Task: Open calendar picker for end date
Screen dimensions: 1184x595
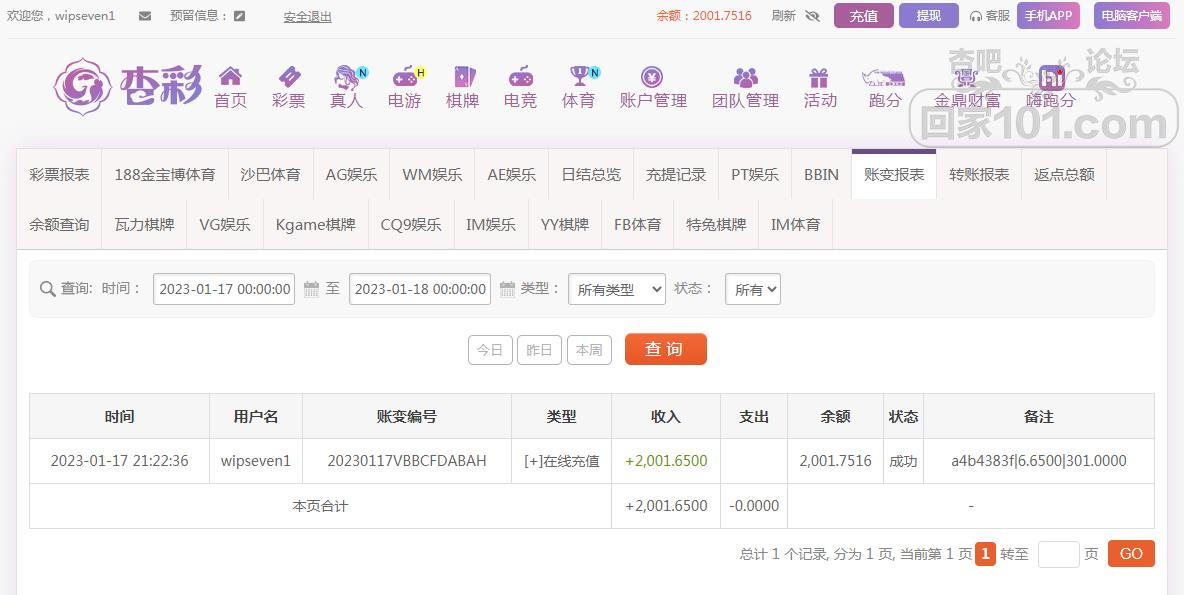Action: tap(507, 289)
